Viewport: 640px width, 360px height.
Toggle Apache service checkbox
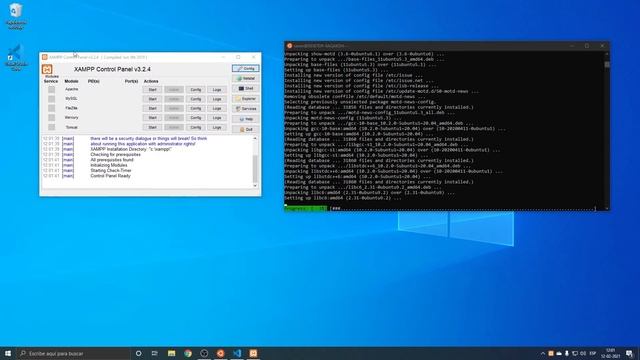[x=51, y=89]
